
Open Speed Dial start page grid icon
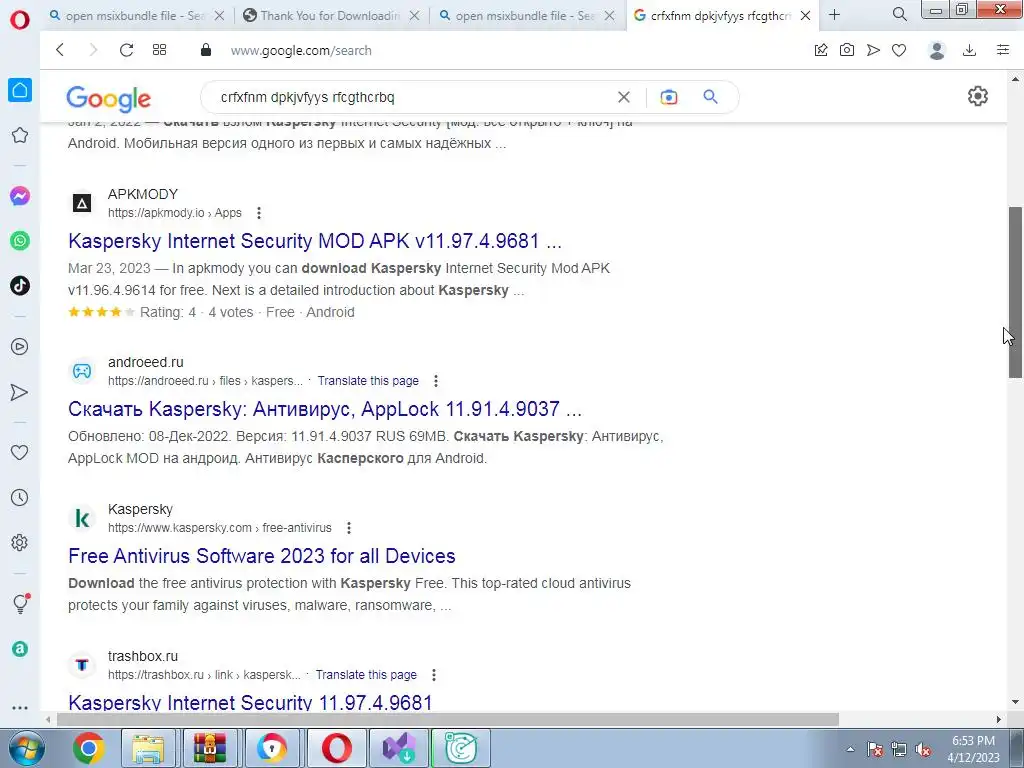(159, 50)
